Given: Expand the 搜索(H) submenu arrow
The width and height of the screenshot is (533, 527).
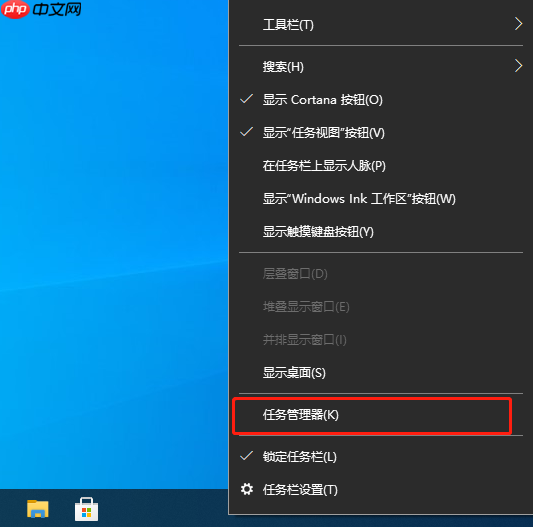Looking at the screenshot, I should (x=518, y=66).
